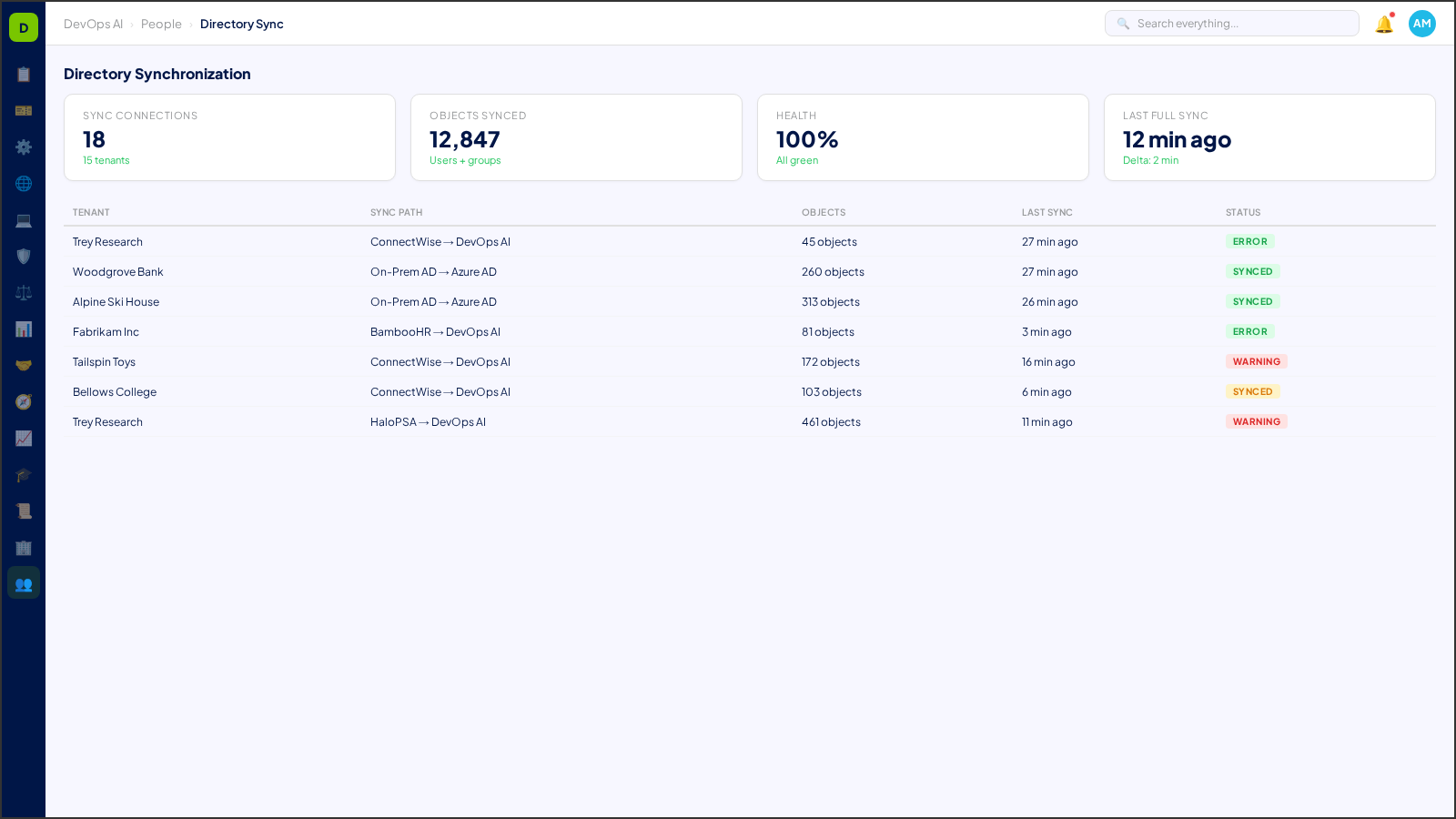Open notifications via the bell icon
The height and width of the screenshot is (819, 1456).
(1382, 24)
